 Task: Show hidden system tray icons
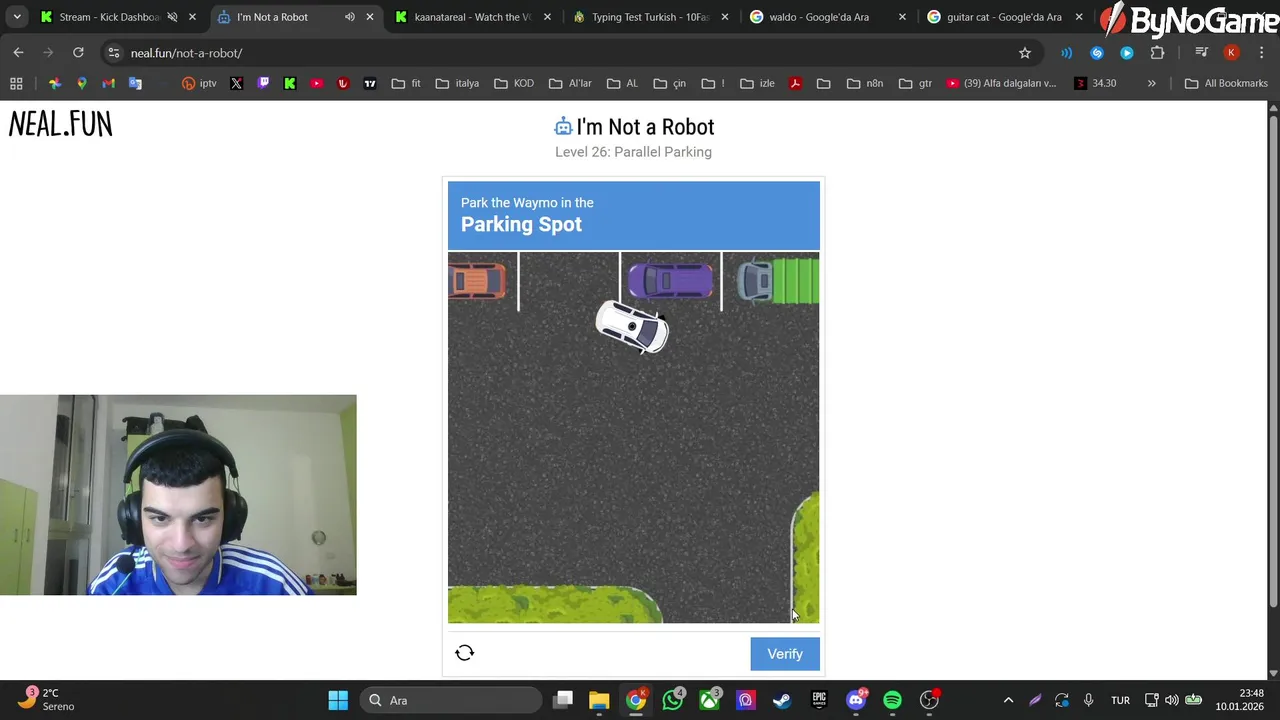pos(1008,700)
